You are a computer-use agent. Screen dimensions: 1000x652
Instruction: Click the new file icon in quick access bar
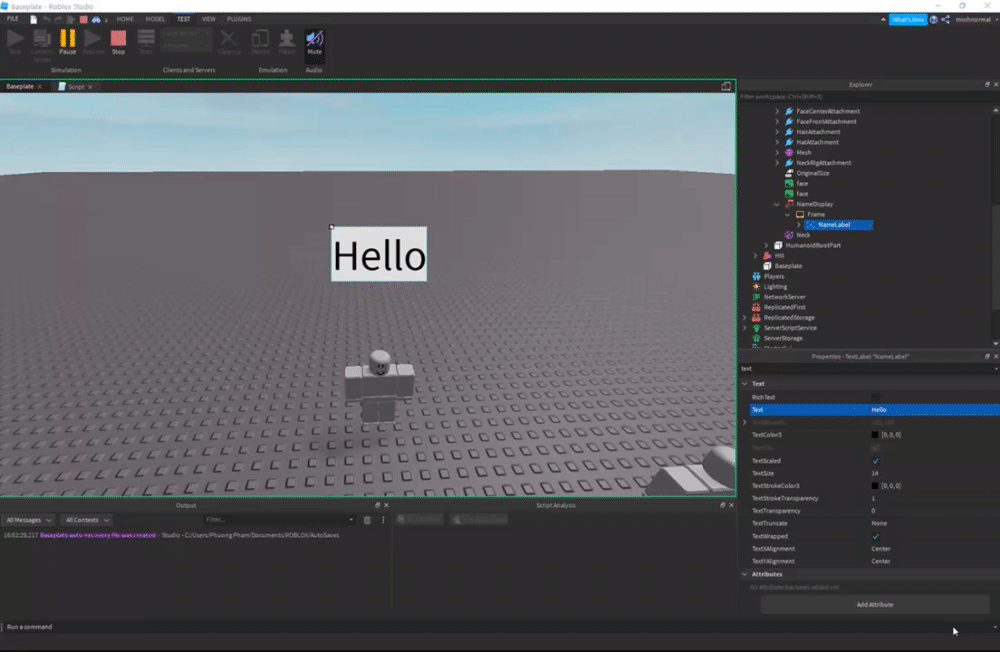pyautogui.click(x=34, y=20)
